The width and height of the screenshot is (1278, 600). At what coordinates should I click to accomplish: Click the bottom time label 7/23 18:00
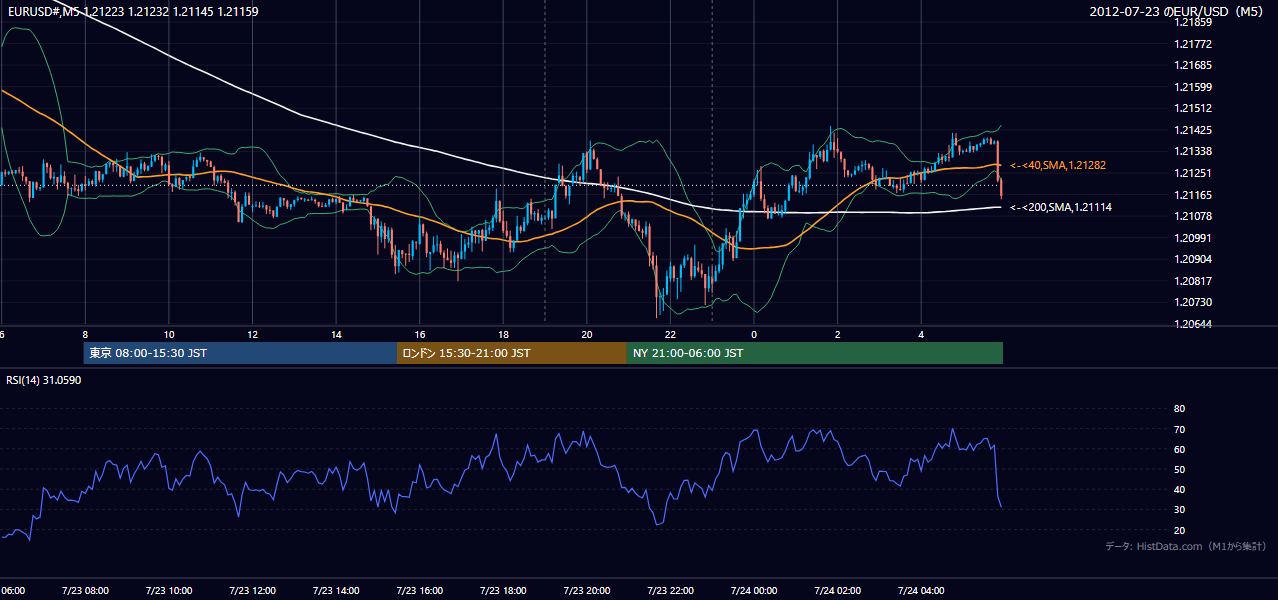point(503,591)
